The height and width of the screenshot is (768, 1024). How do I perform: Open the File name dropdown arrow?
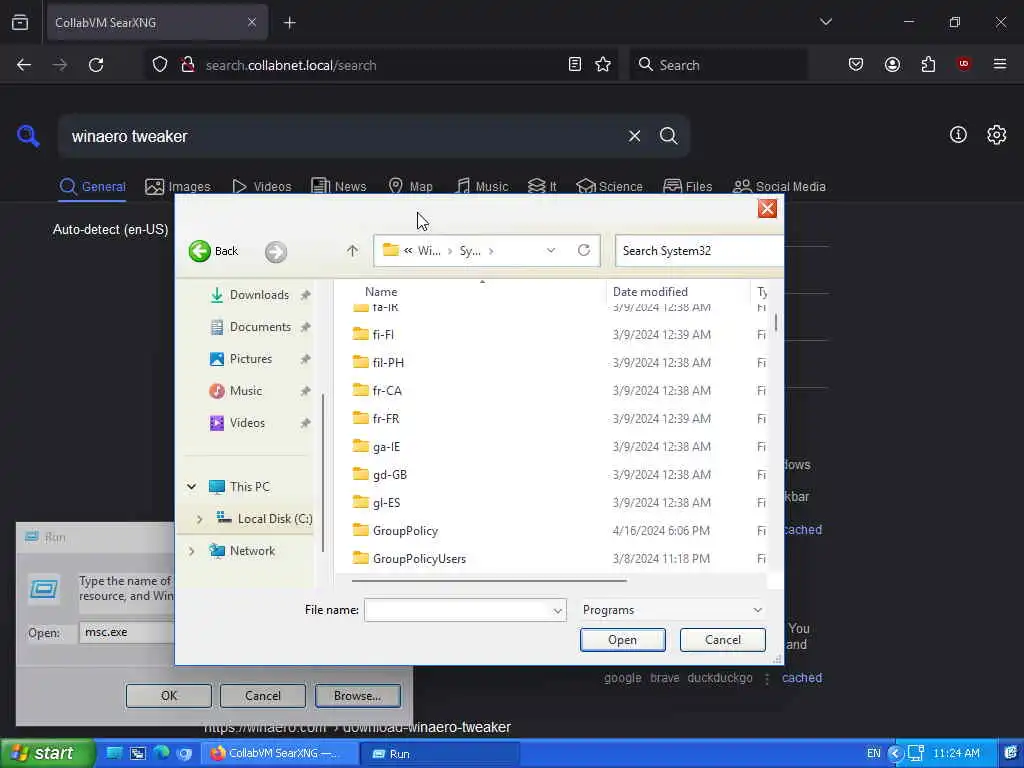[557, 611]
